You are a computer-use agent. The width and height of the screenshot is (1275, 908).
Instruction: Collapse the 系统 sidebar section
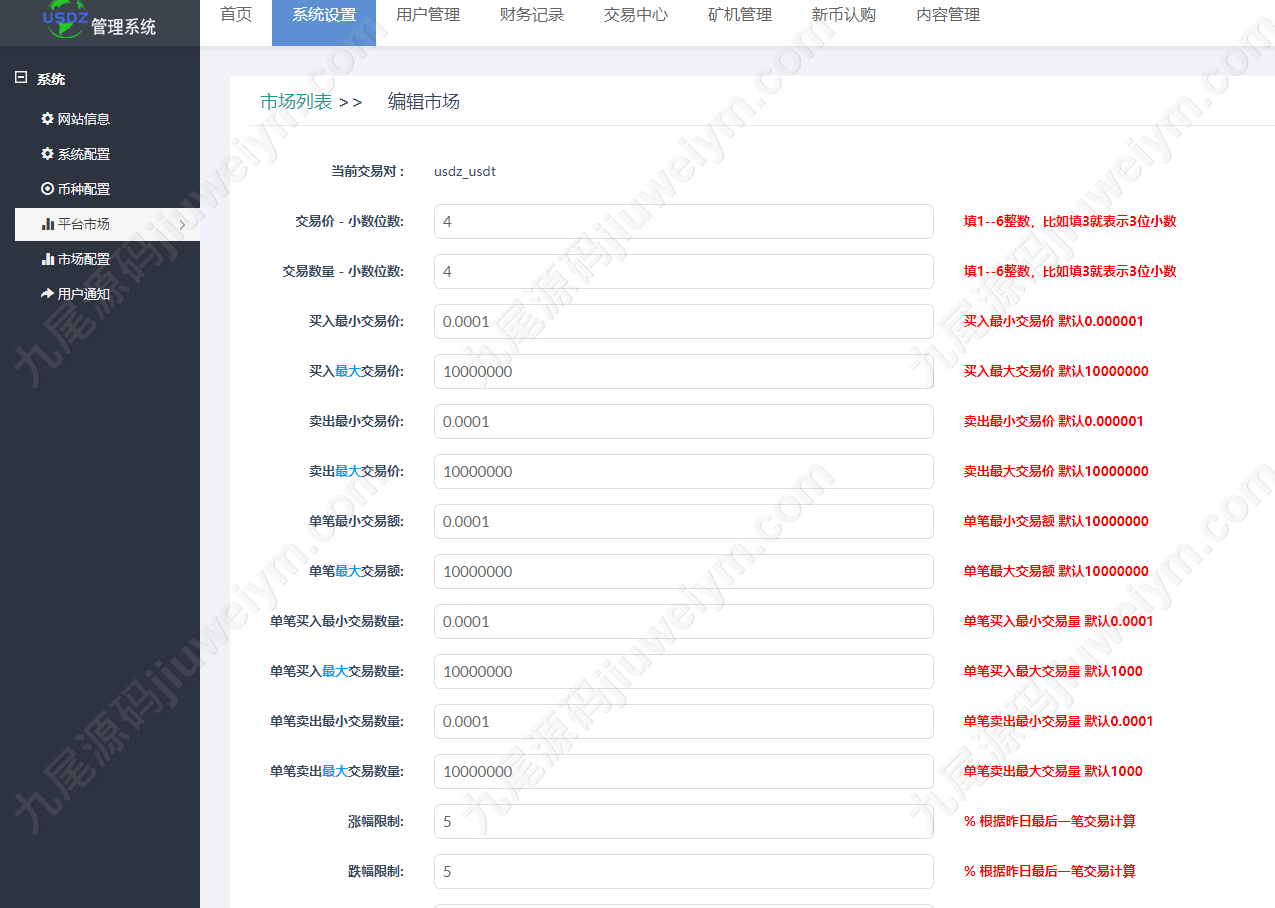click(x=21, y=78)
